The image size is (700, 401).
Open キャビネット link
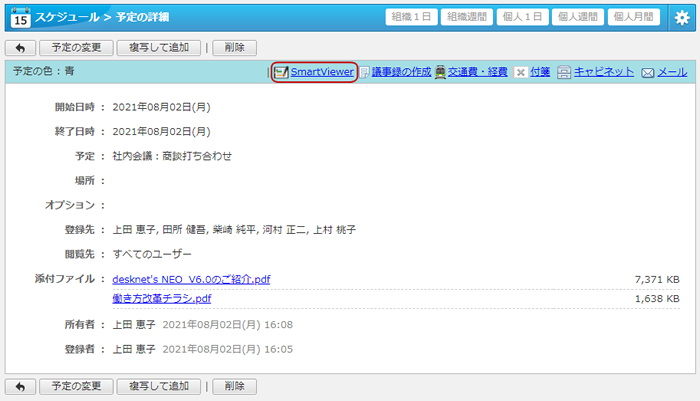[604, 72]
